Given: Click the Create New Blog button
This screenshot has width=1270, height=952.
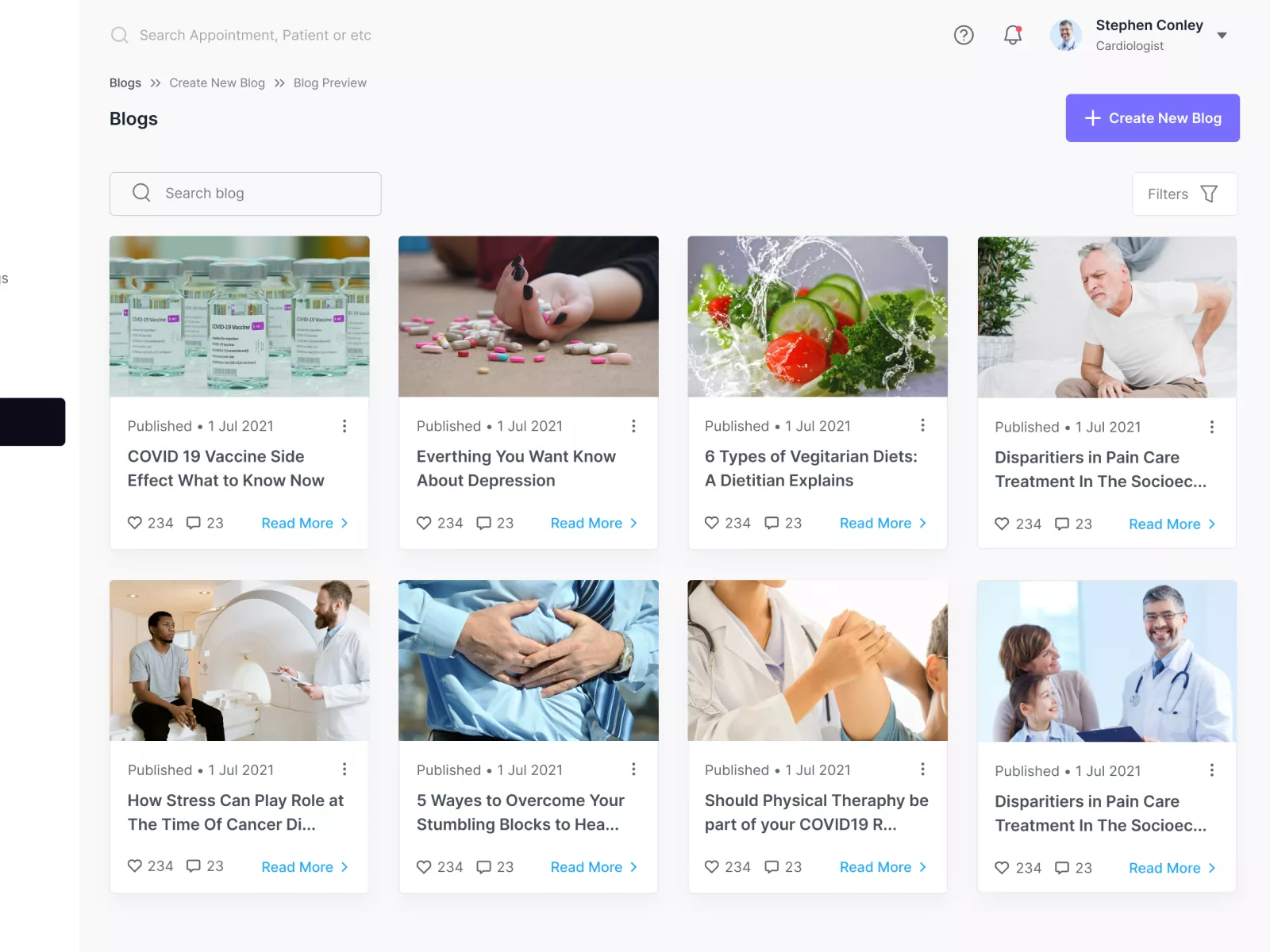Looking at the screenshot, I should 1153,118.
